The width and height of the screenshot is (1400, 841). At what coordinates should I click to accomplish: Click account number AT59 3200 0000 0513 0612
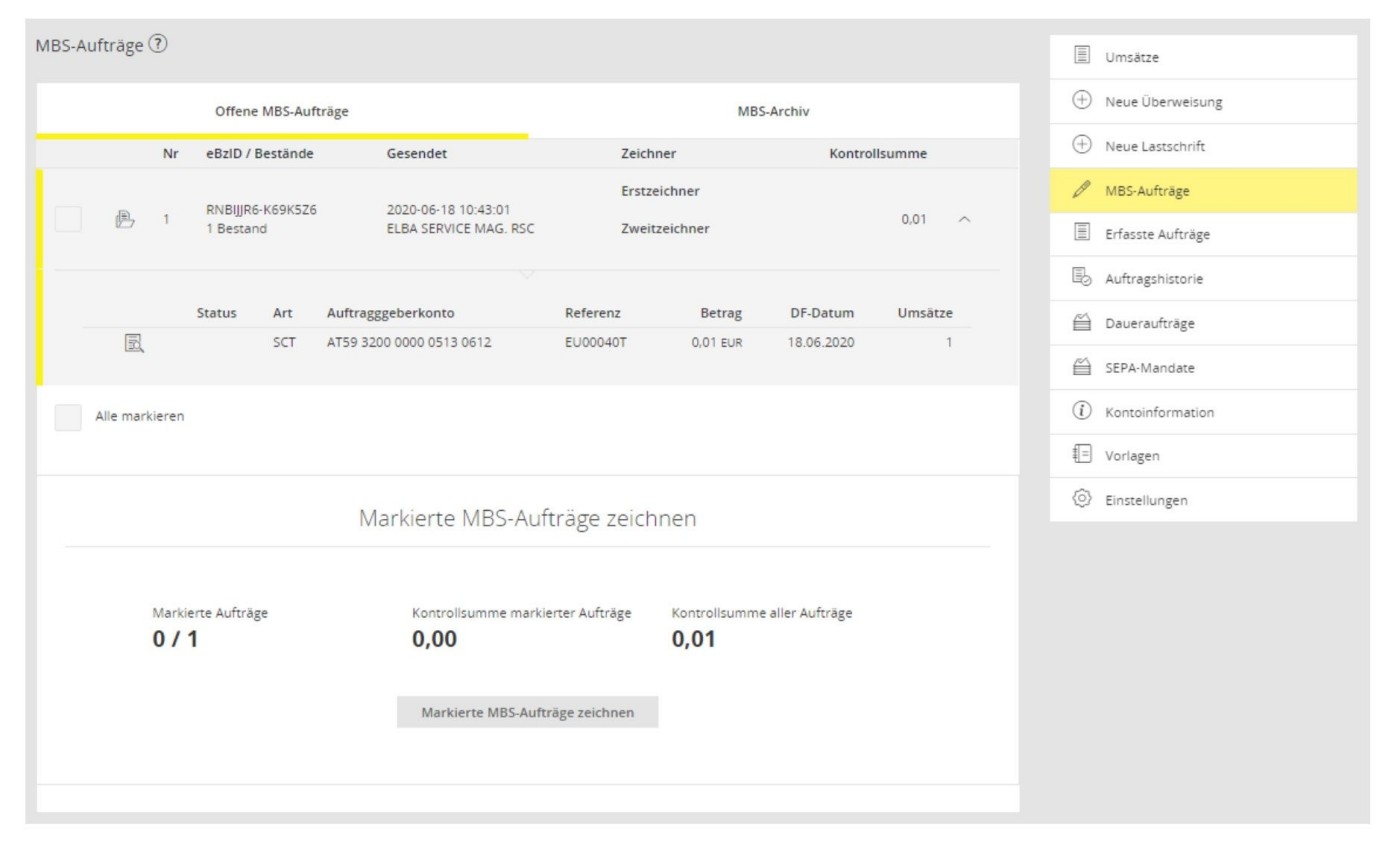[409, 343]
